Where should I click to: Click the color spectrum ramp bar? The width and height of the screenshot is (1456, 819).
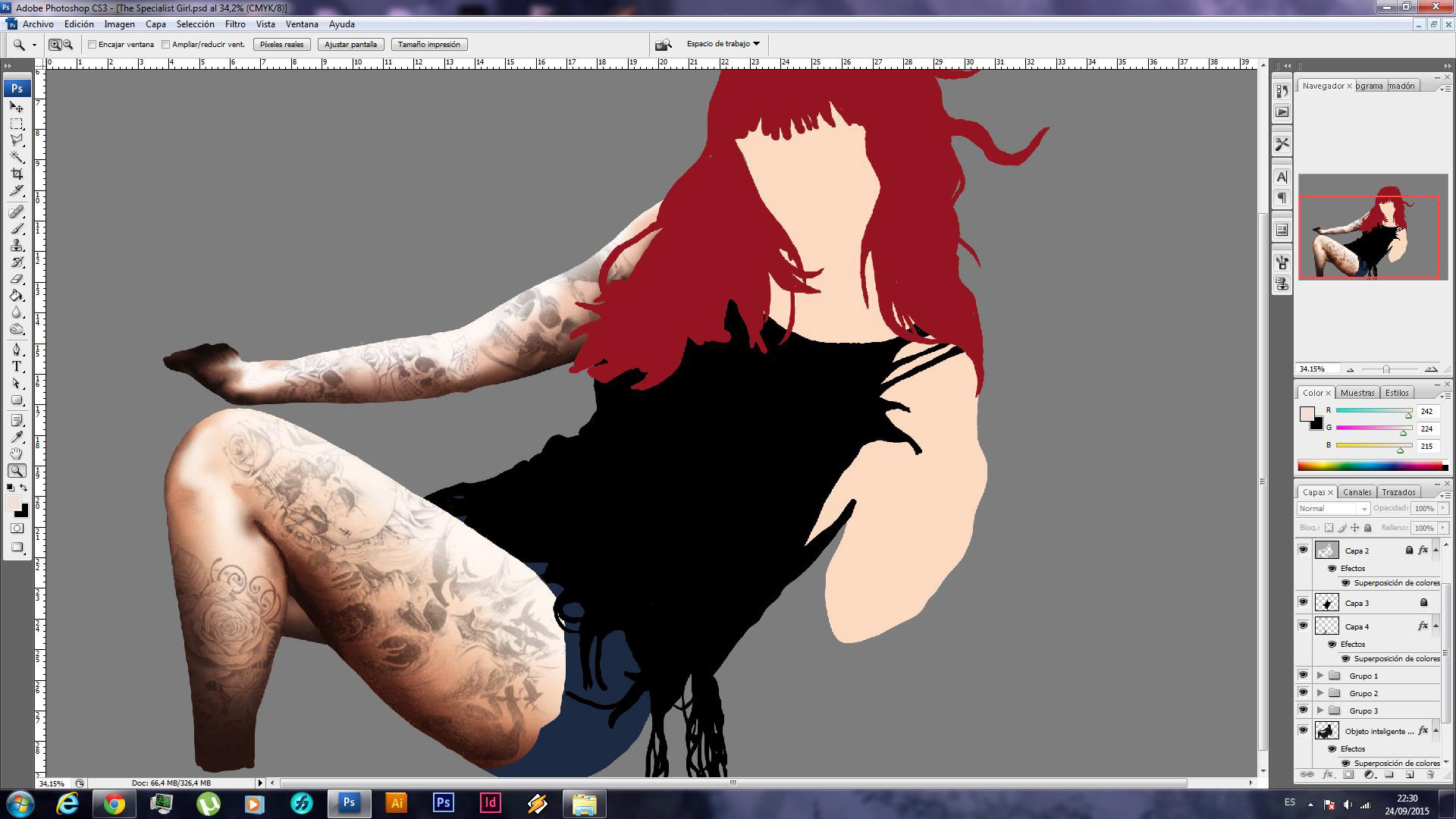click(x=1370, y=466)
